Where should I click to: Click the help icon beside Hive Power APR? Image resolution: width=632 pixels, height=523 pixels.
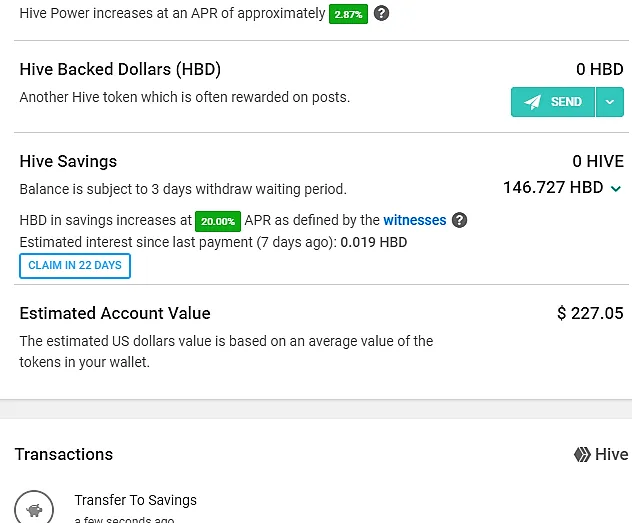pos(381,13)
